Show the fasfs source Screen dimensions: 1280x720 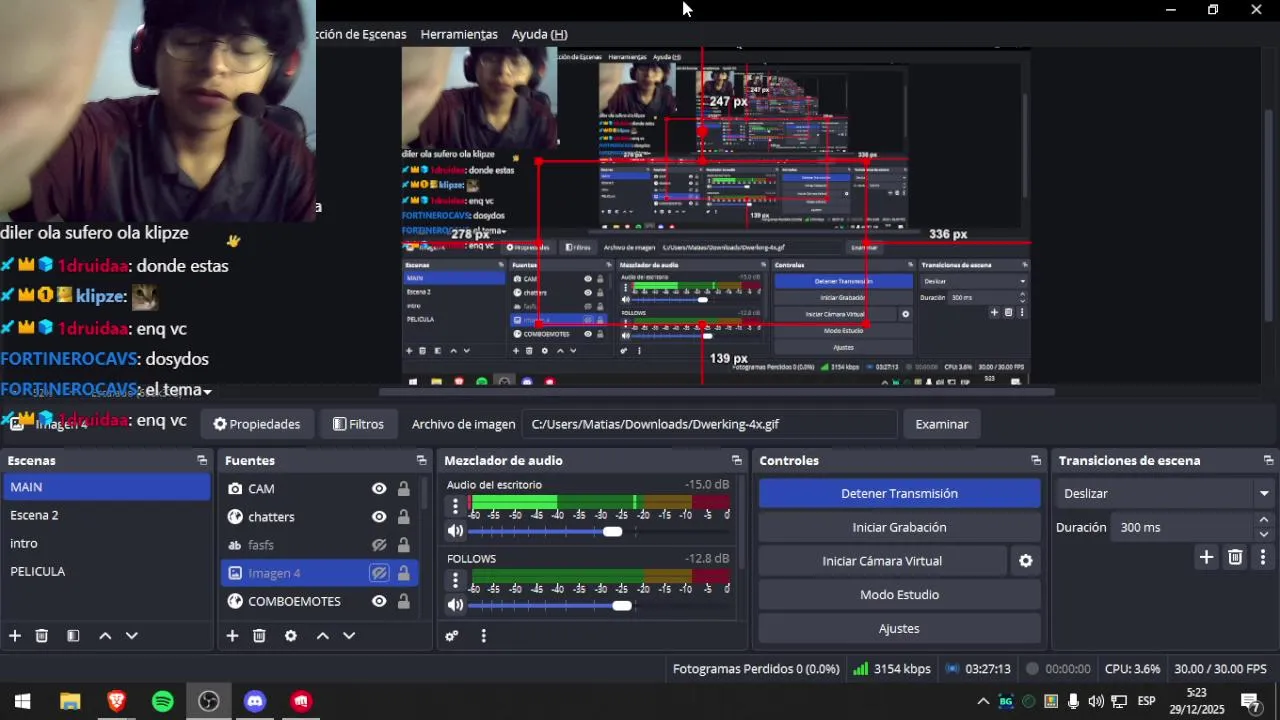pos(379,545)
